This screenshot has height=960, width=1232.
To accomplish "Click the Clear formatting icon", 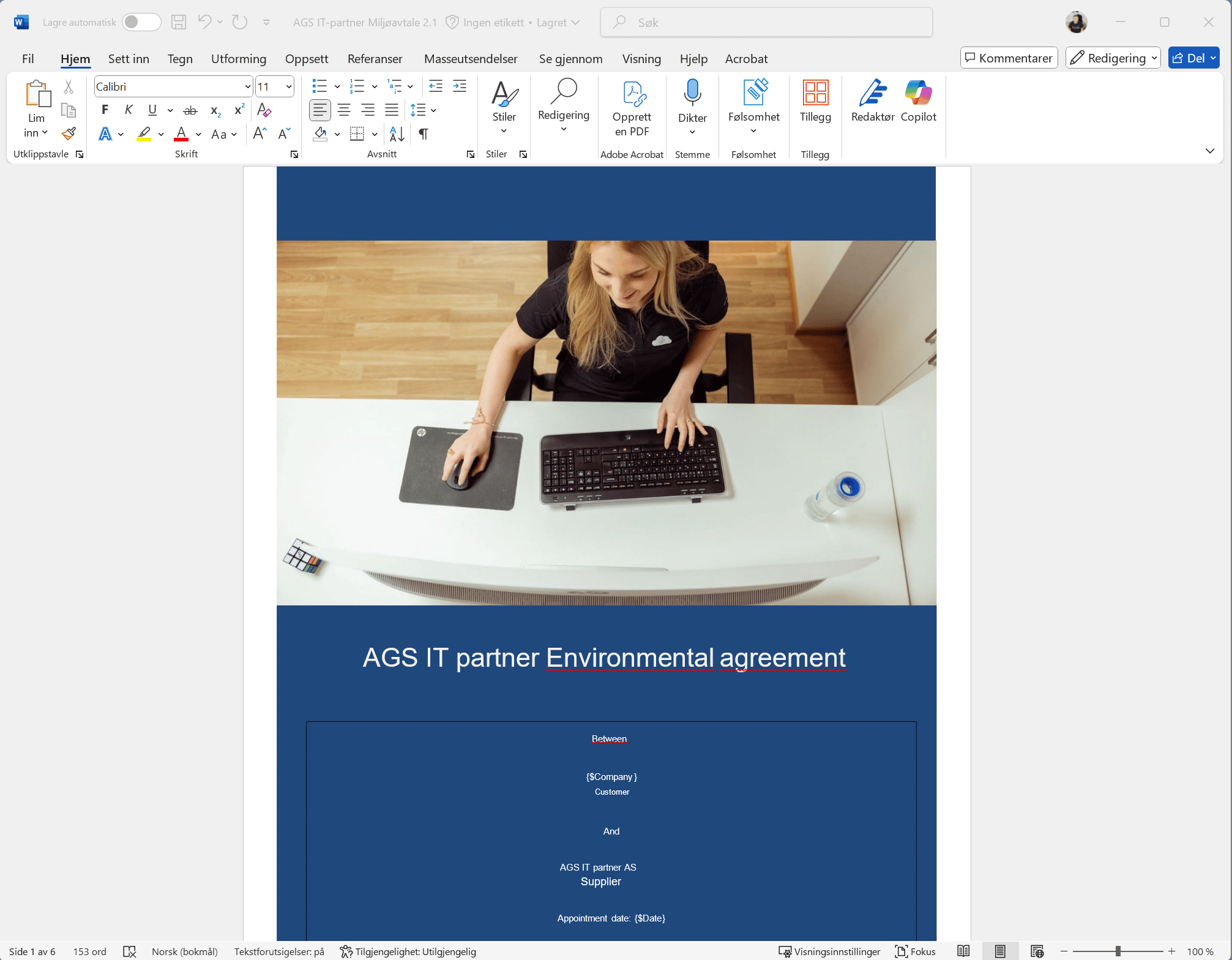I will pyautogui.click(x=264, y=110).
